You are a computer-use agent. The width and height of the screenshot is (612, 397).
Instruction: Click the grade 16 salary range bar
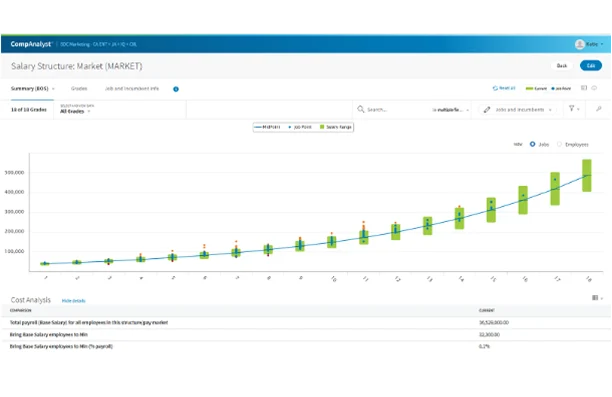pos(523,200)
